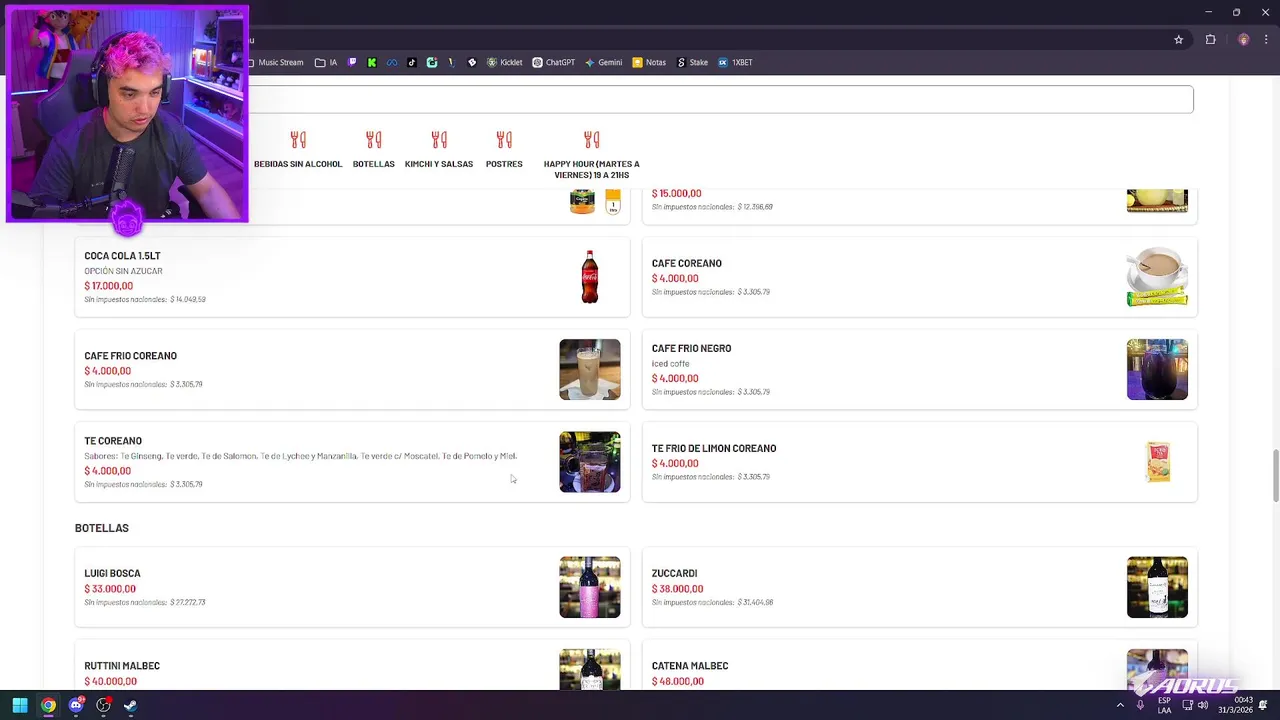Viewport: 1280px width, 720px height.
Task: Open the 1XBET bookmark
Action: click(735, 62)
